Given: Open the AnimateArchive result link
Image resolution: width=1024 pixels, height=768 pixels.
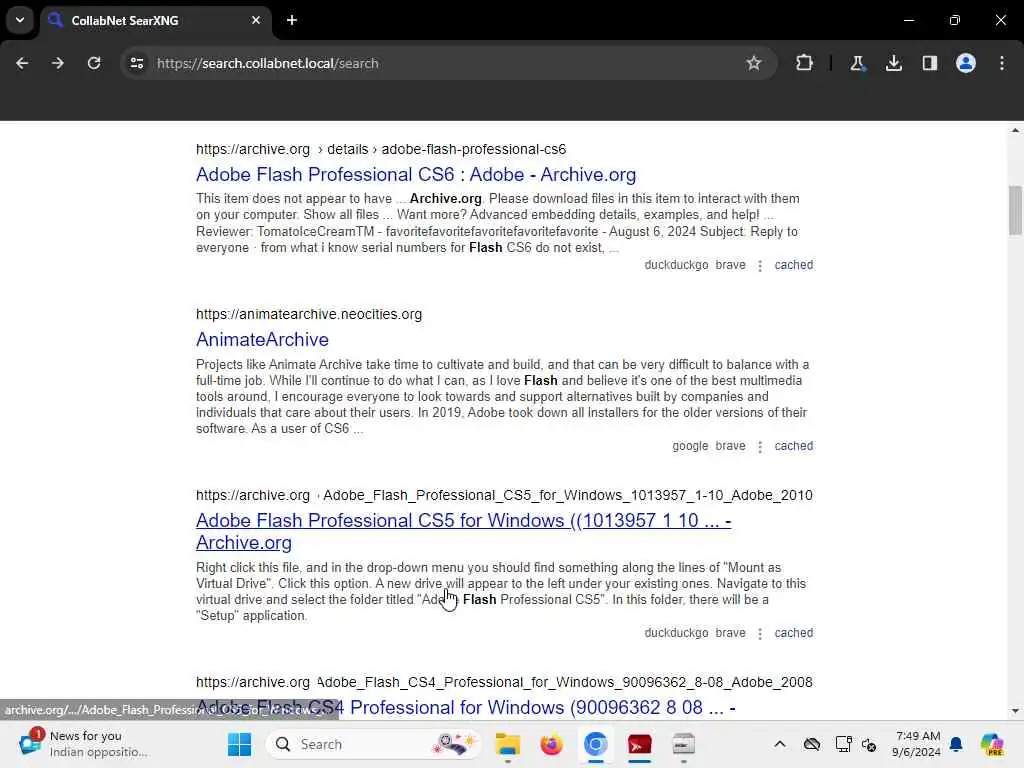Looking at the screenshot, I should click(262, 340).
